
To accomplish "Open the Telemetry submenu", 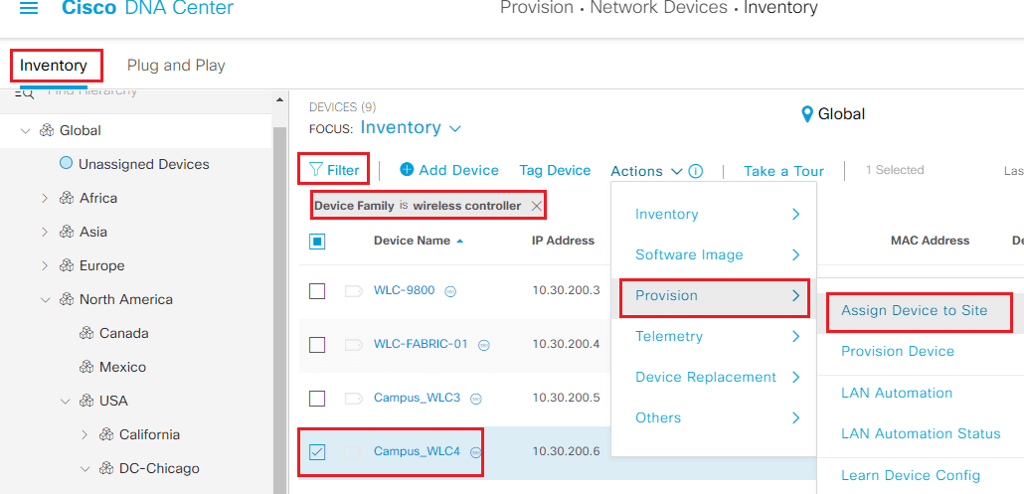I will pyautogui.click(x=714, y=337).
